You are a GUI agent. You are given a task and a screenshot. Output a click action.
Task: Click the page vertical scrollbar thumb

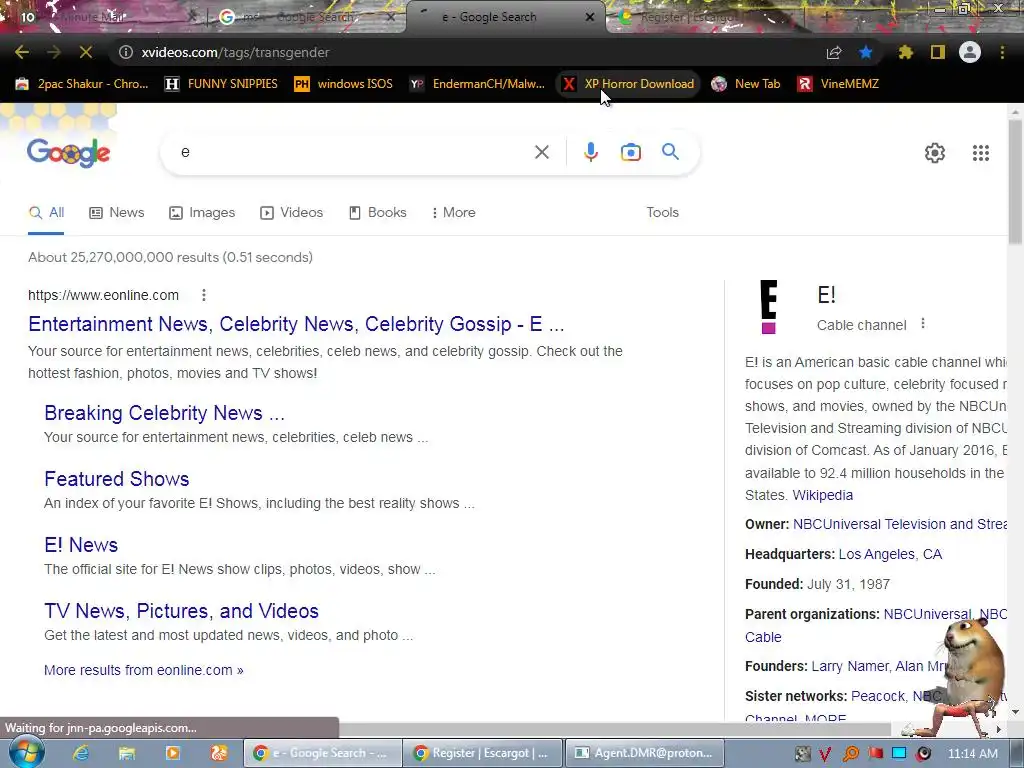tap(1016, 183)
